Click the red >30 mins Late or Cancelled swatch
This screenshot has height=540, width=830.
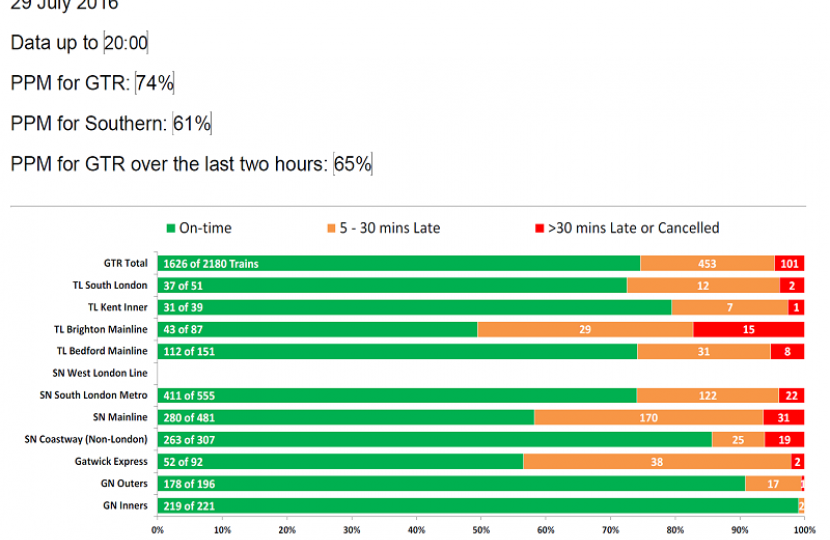539,228
